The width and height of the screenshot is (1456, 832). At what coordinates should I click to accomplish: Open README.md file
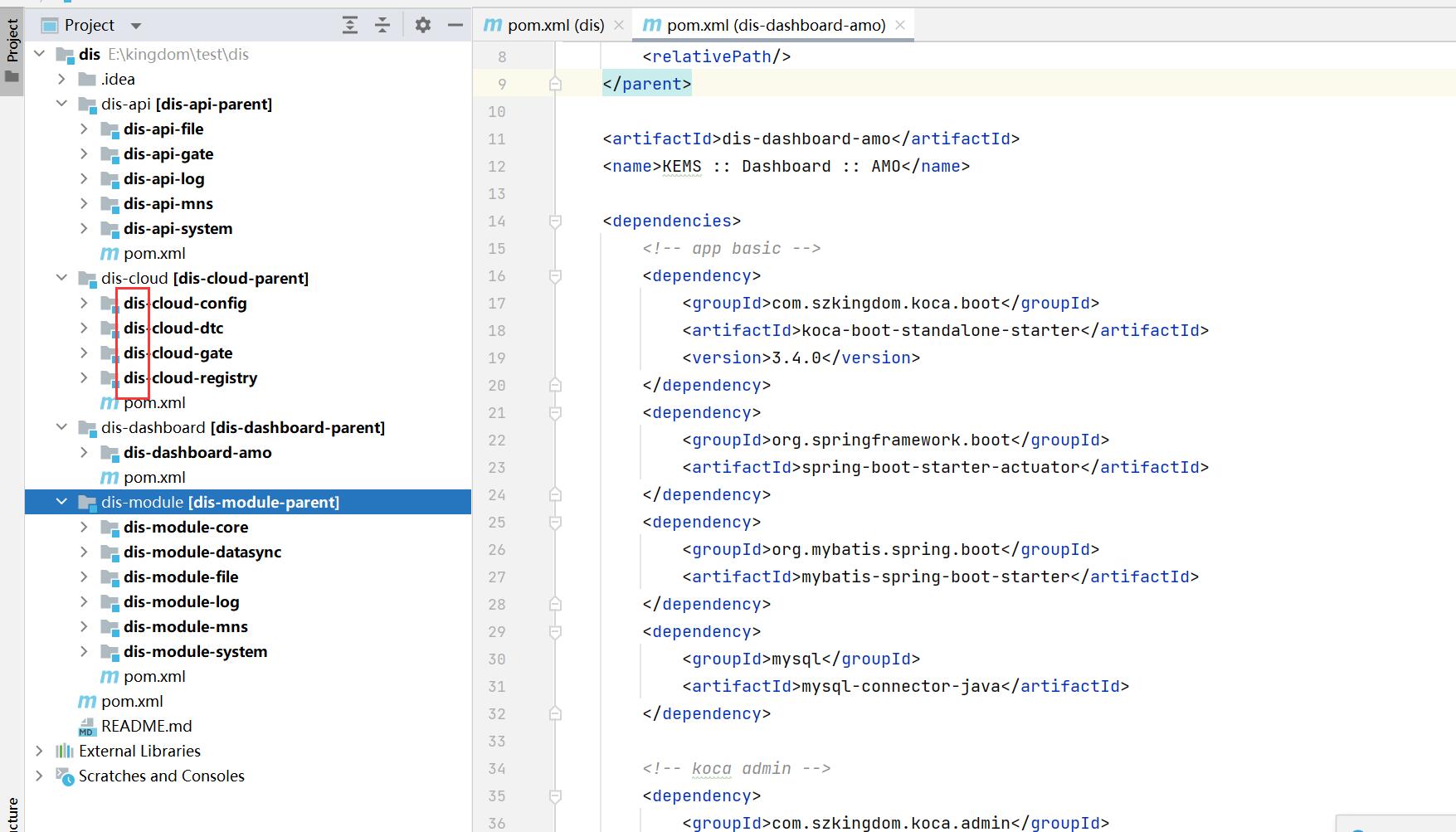(147, 726)
